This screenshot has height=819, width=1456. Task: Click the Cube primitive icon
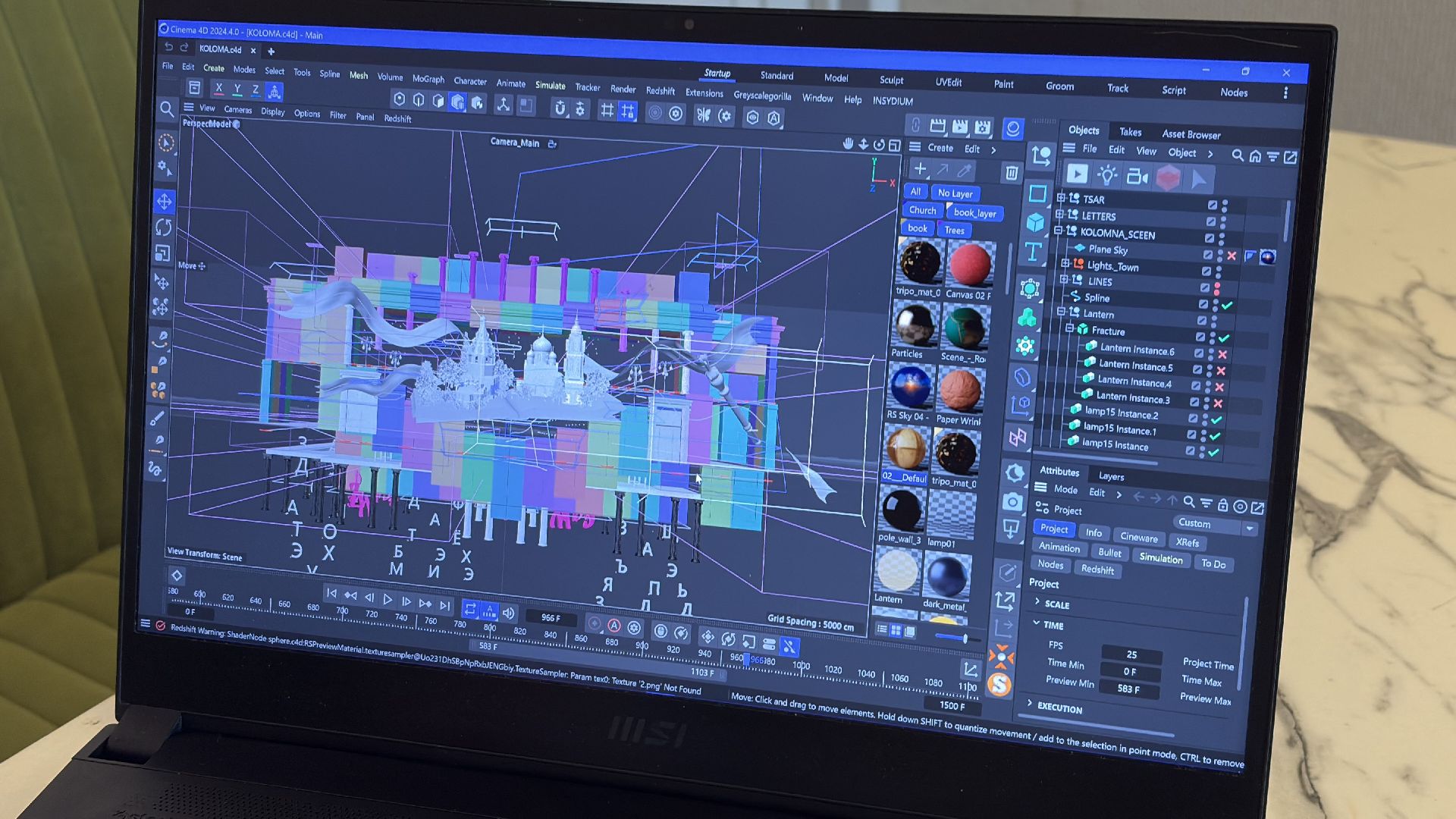pos(1036,223)
